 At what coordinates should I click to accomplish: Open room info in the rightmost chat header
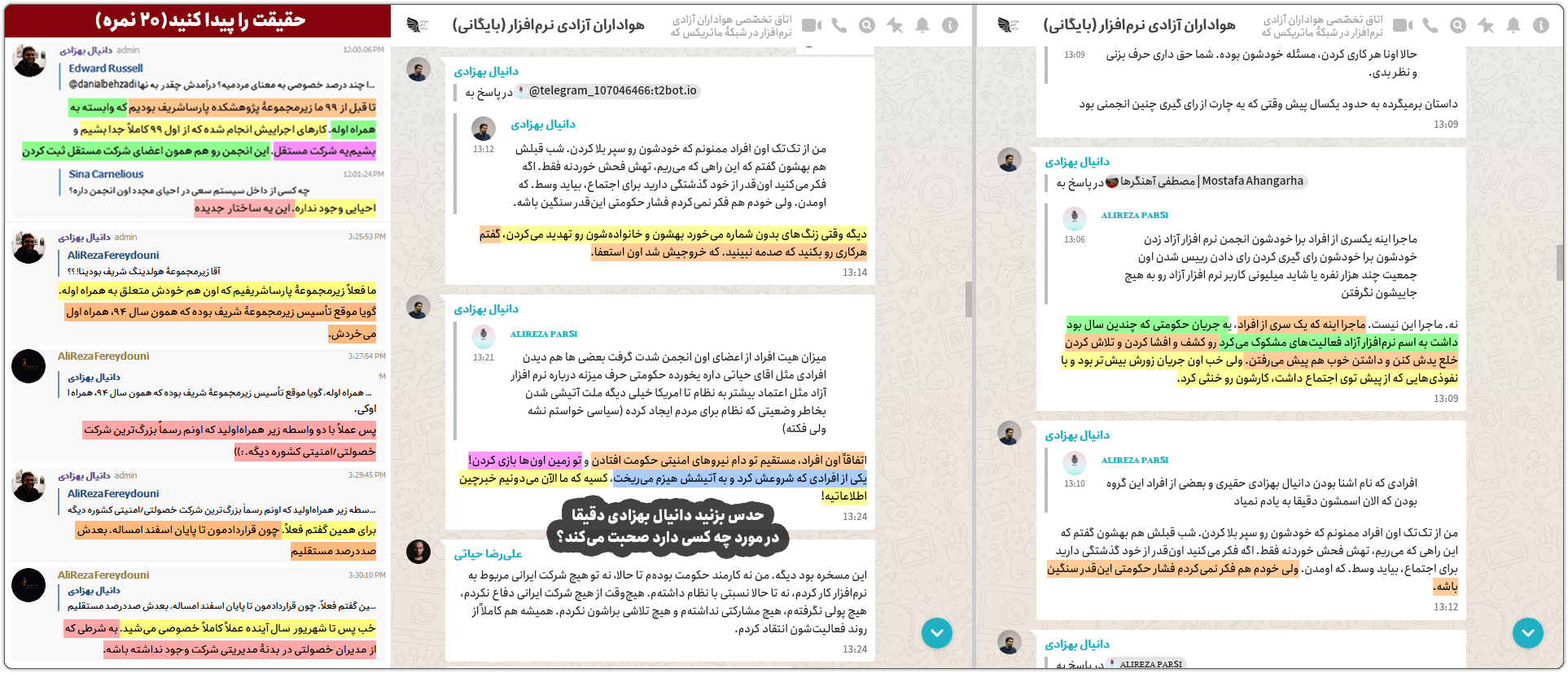[1541, 25]
